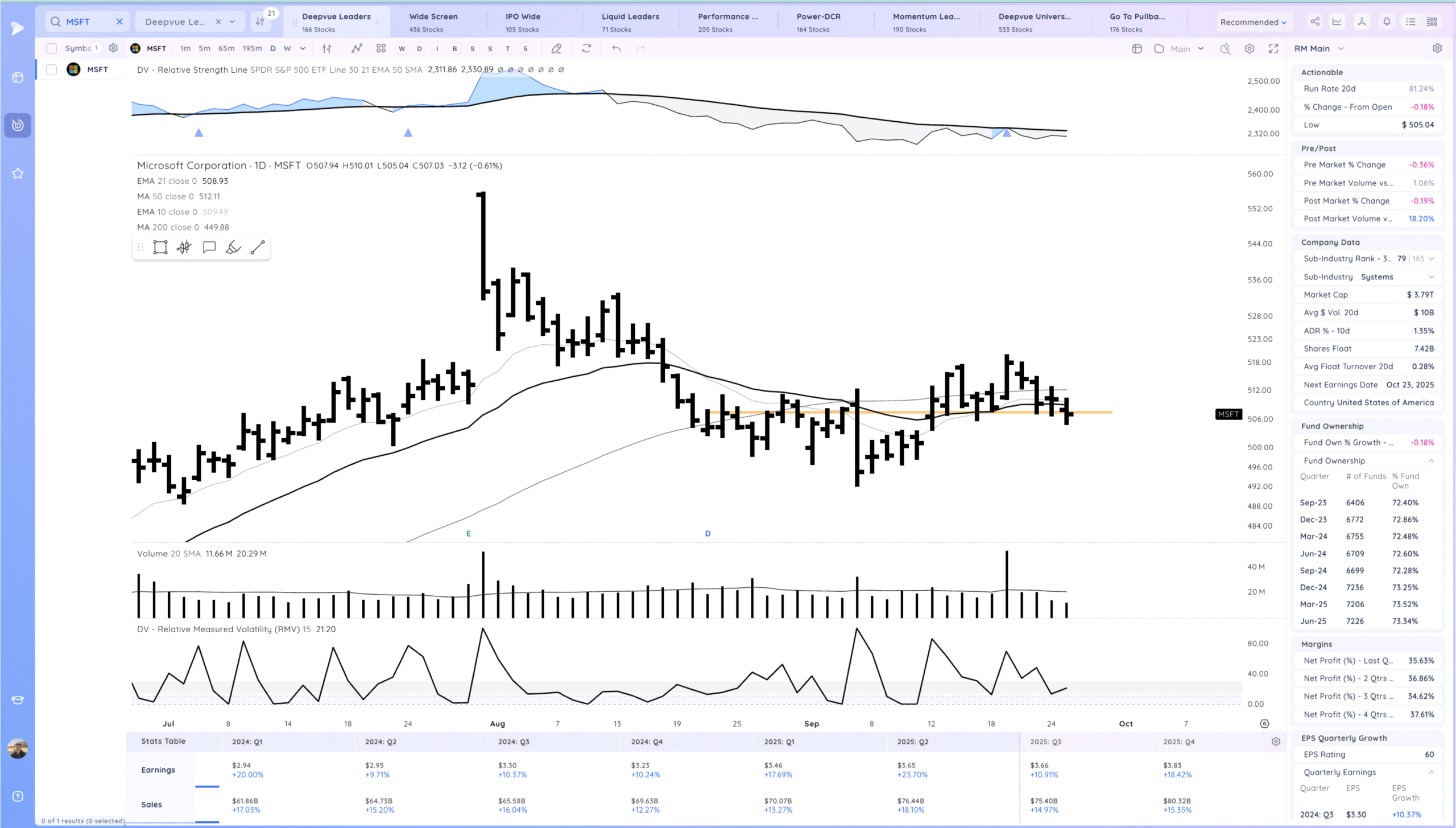Select the 1m timeframe
This screenshot has height=828, width=1456.
185,48
